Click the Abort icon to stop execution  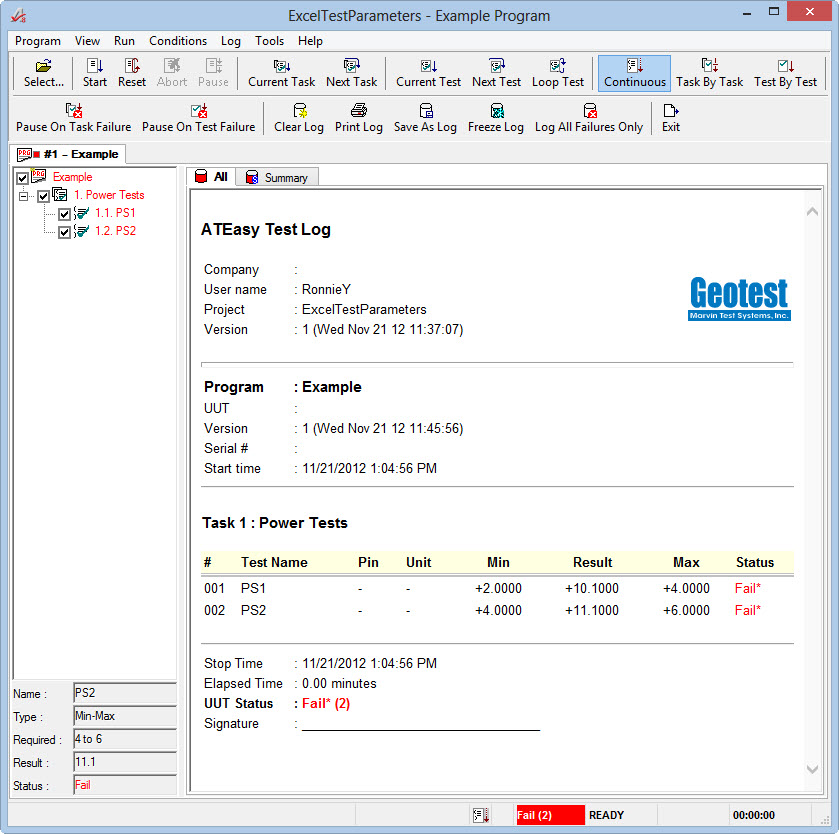click(171, 72)
